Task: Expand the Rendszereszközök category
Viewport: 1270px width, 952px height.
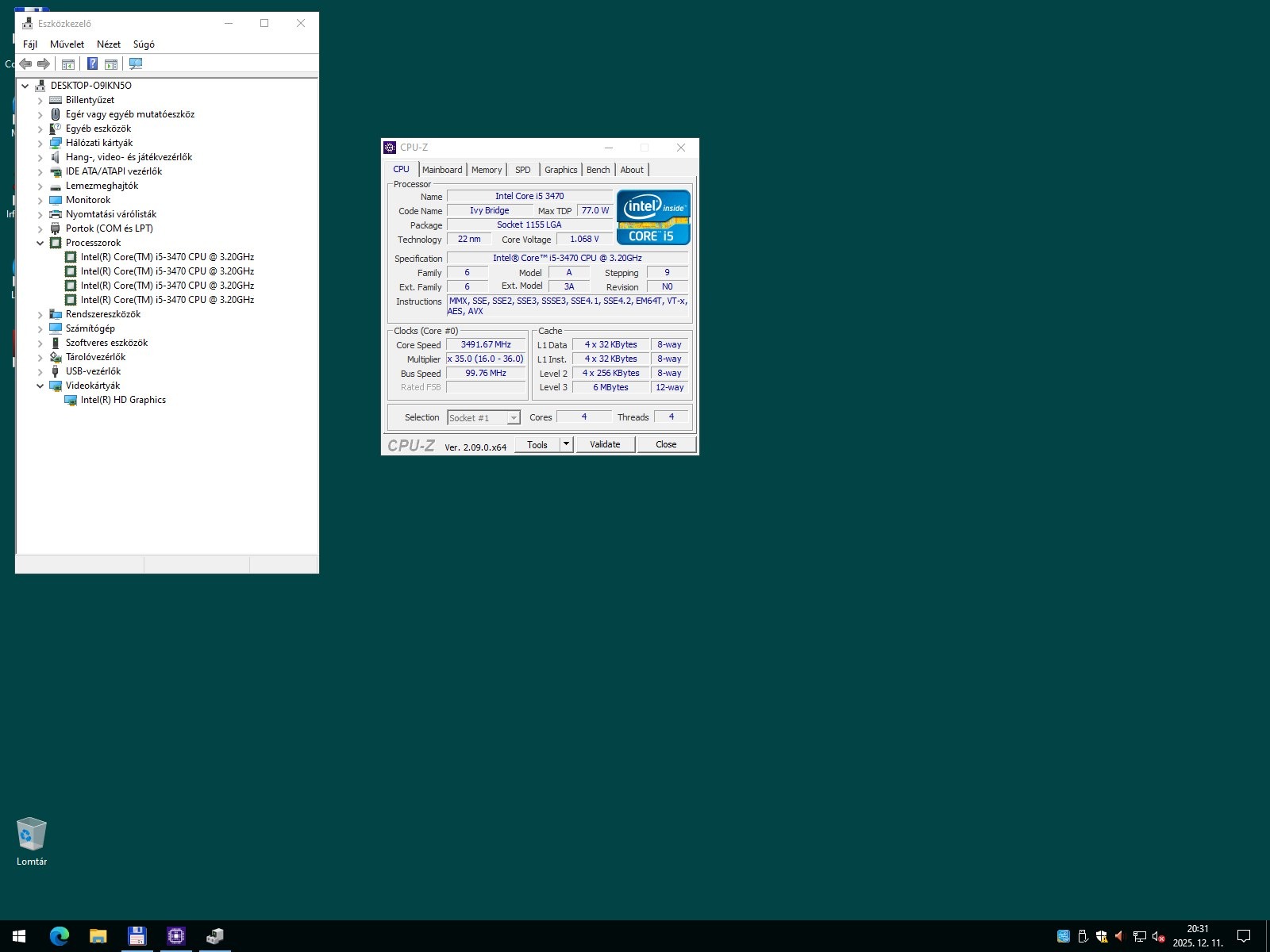Action: coord(40,314)
